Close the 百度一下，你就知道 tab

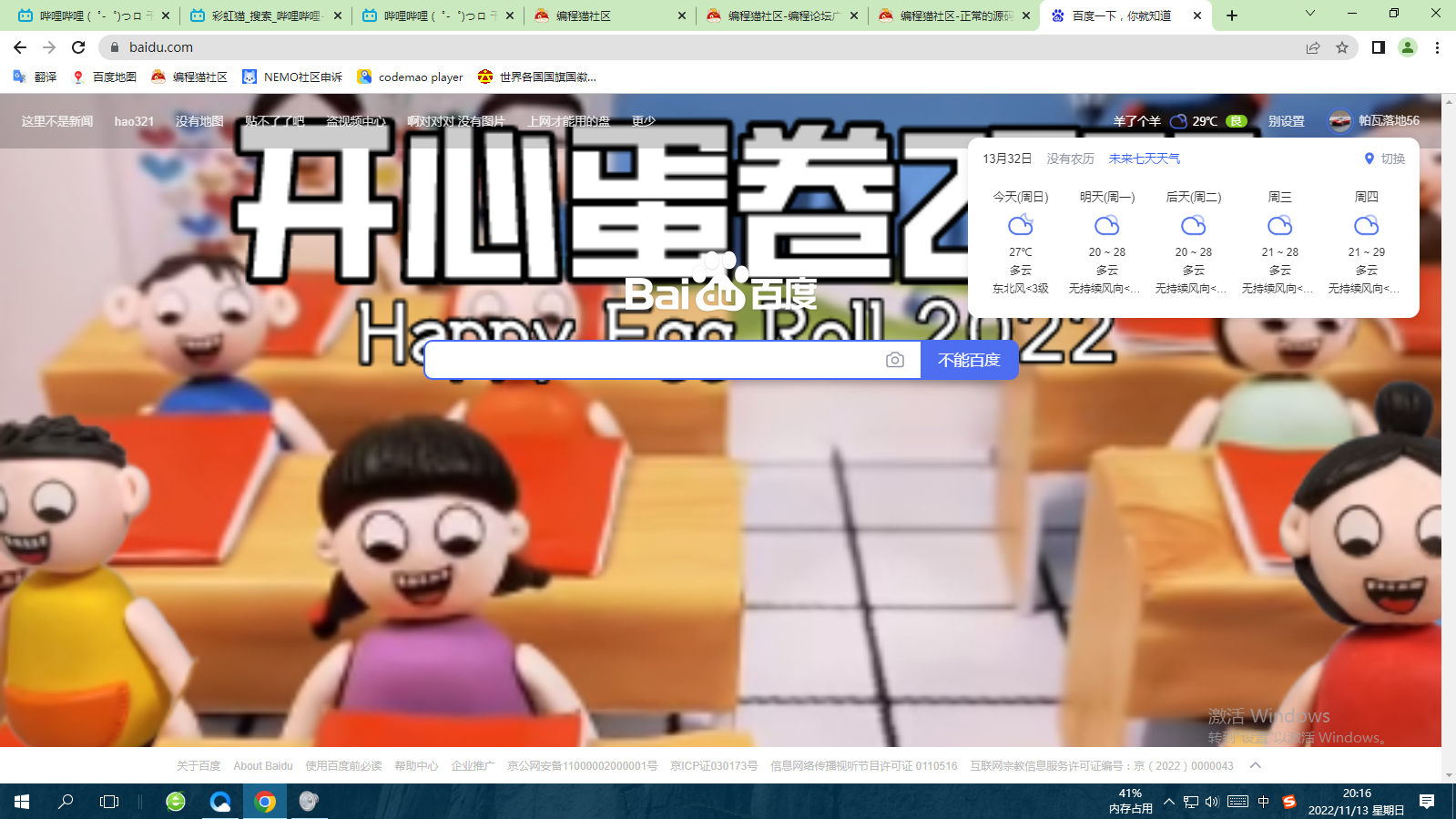click(x=1197, y=15)
